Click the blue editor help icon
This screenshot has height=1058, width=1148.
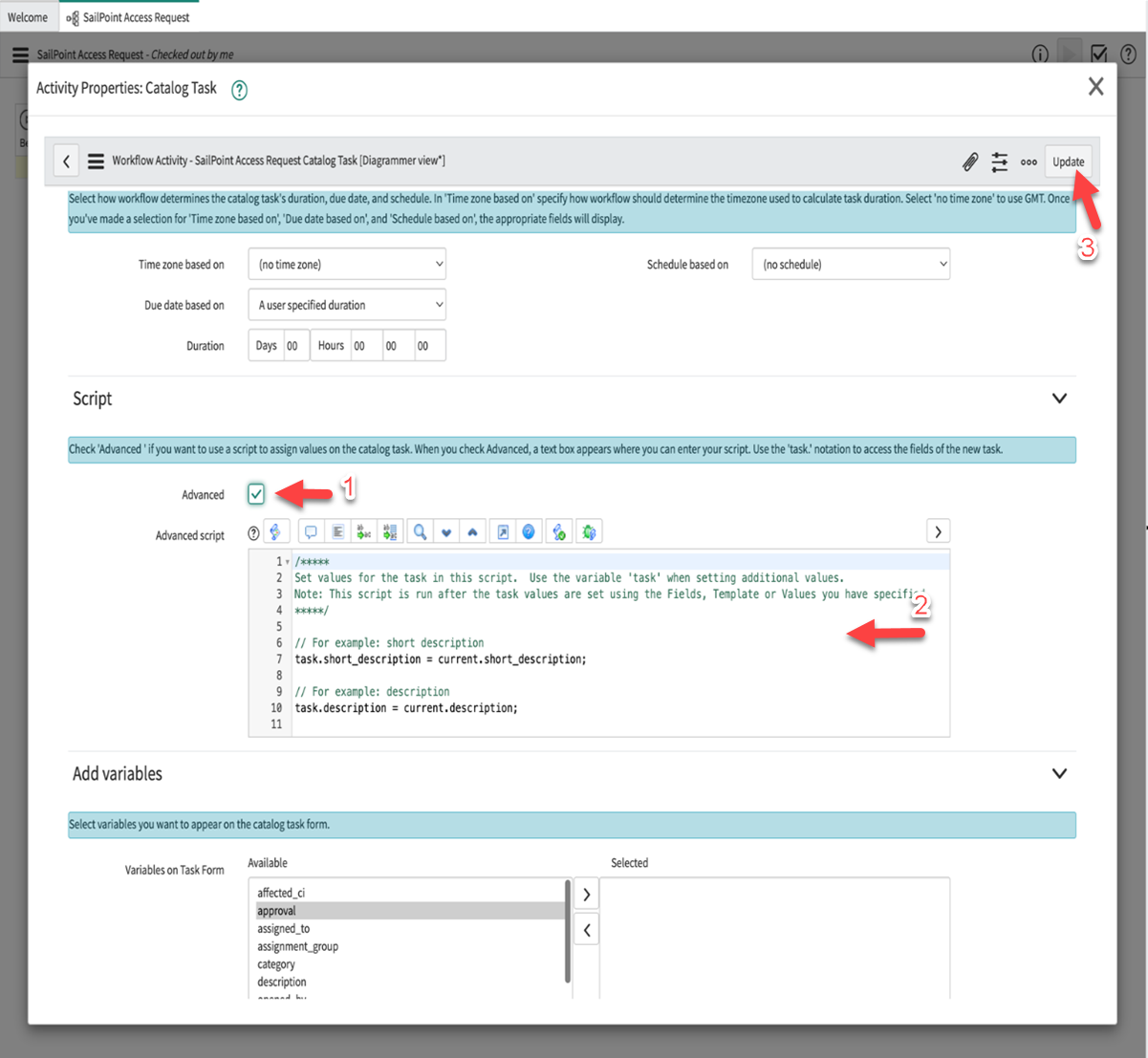click(529, 532)
